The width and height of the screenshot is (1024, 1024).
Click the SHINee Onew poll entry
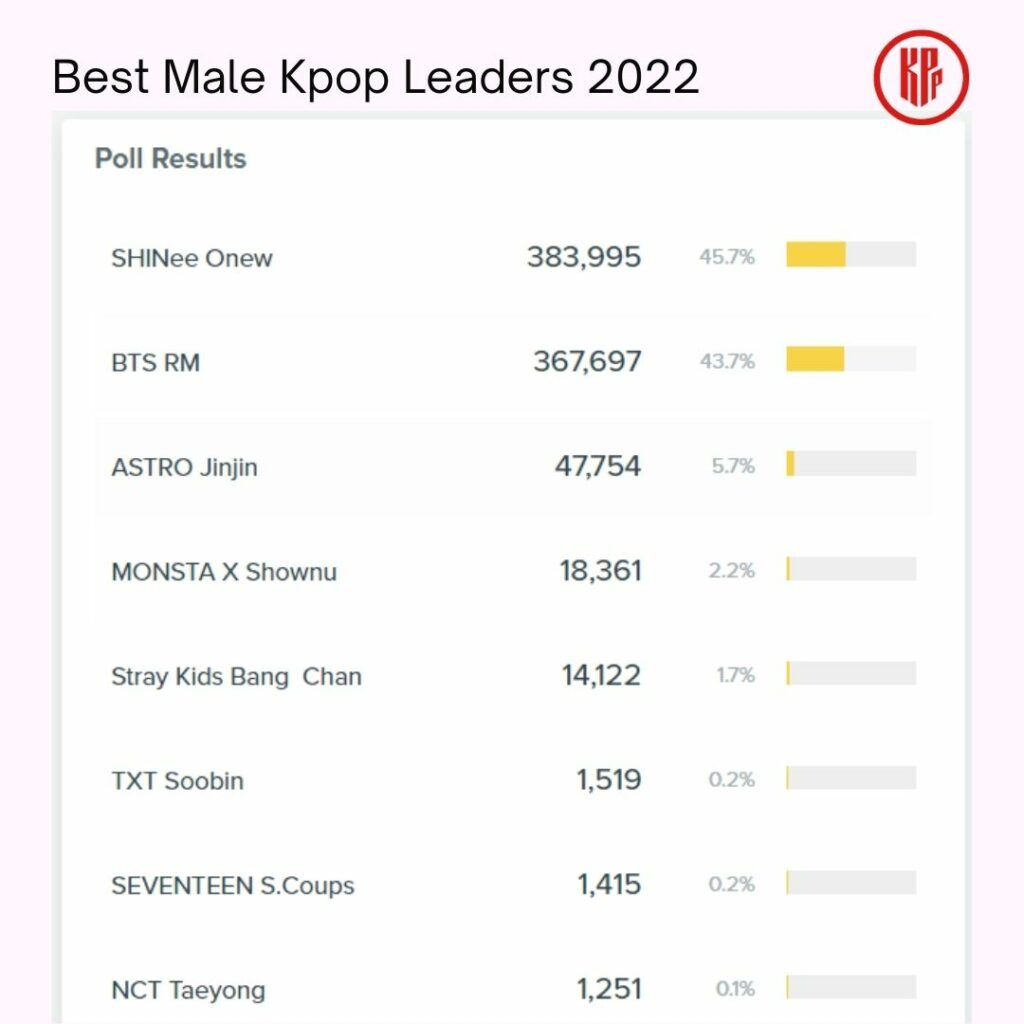click(192, 258)
